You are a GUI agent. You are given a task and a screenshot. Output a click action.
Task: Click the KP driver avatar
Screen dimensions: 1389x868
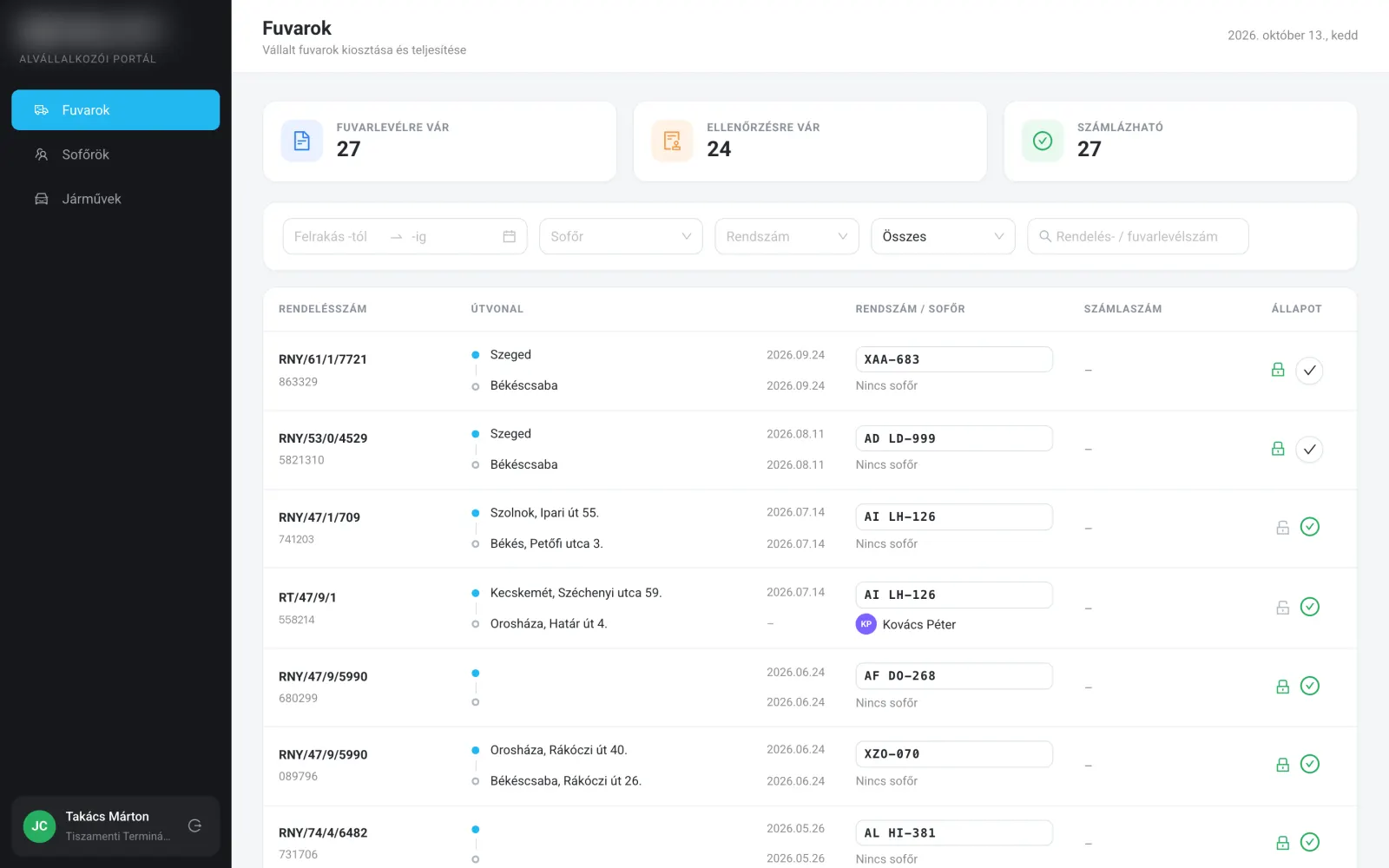[866, 624]
